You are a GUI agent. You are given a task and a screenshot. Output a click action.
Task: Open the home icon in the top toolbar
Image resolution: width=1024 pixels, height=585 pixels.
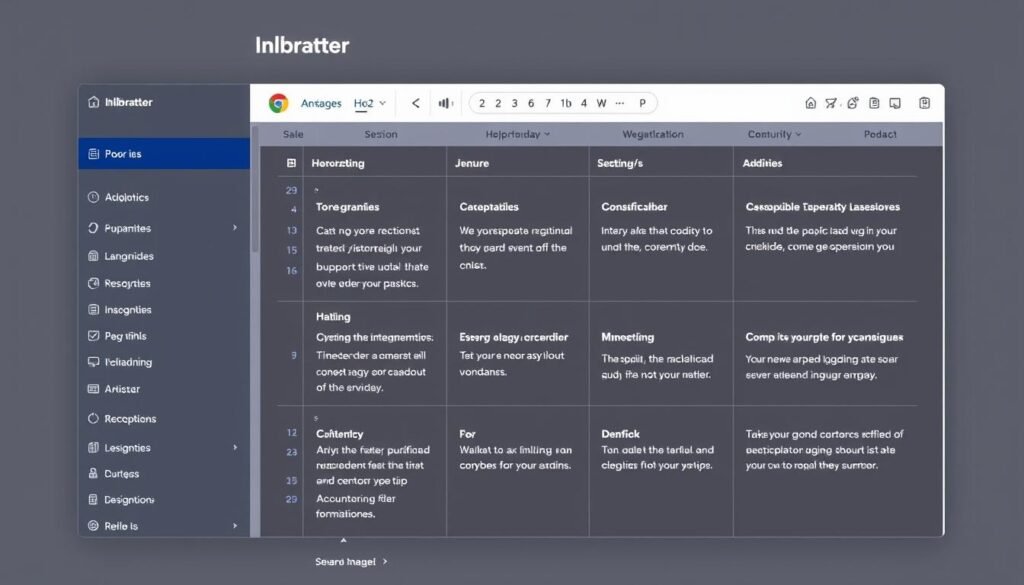pyautogui.click(x=813, y=103)
